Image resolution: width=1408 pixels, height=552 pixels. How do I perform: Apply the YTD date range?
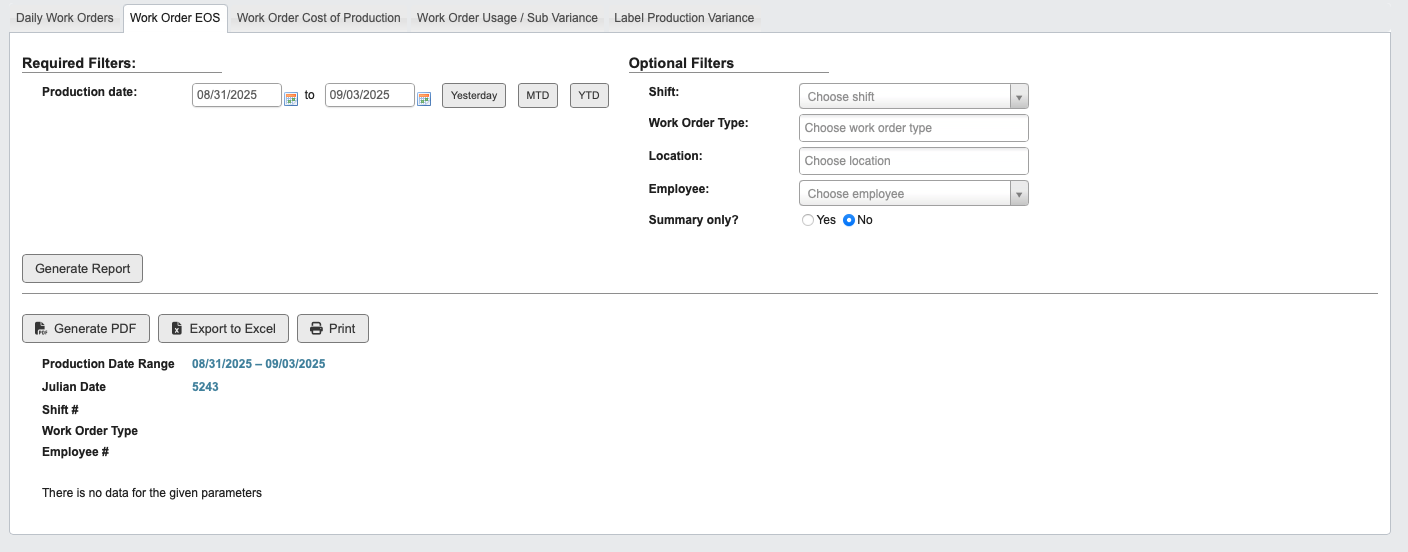coord(589,95)
